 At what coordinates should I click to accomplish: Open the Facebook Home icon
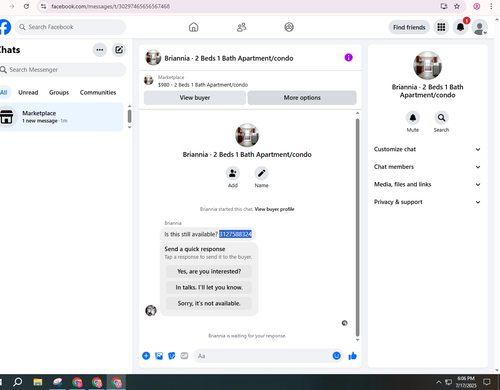click(x=193, y=27)
